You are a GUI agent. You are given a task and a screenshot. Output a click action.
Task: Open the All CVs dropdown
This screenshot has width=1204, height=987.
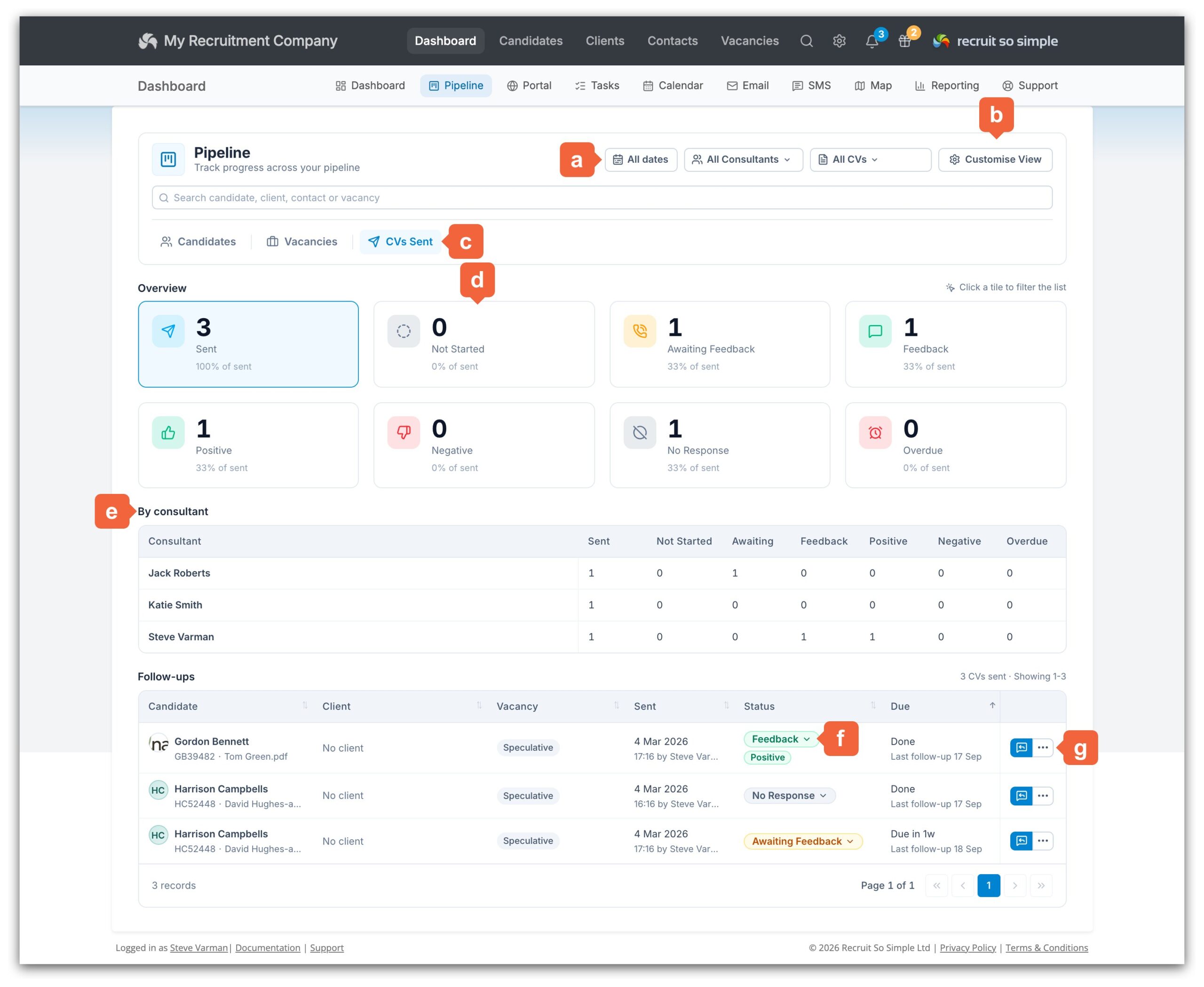tap(871, 160)
